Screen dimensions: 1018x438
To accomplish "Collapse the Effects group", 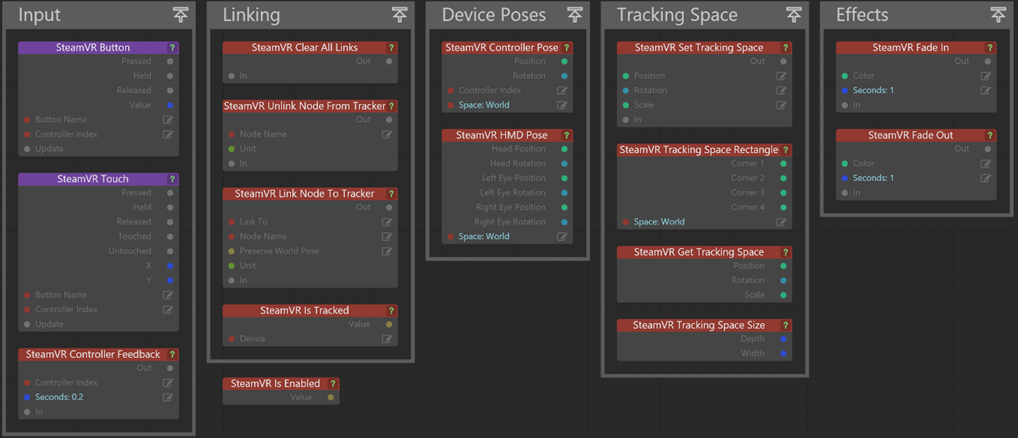I will [998, 14].
